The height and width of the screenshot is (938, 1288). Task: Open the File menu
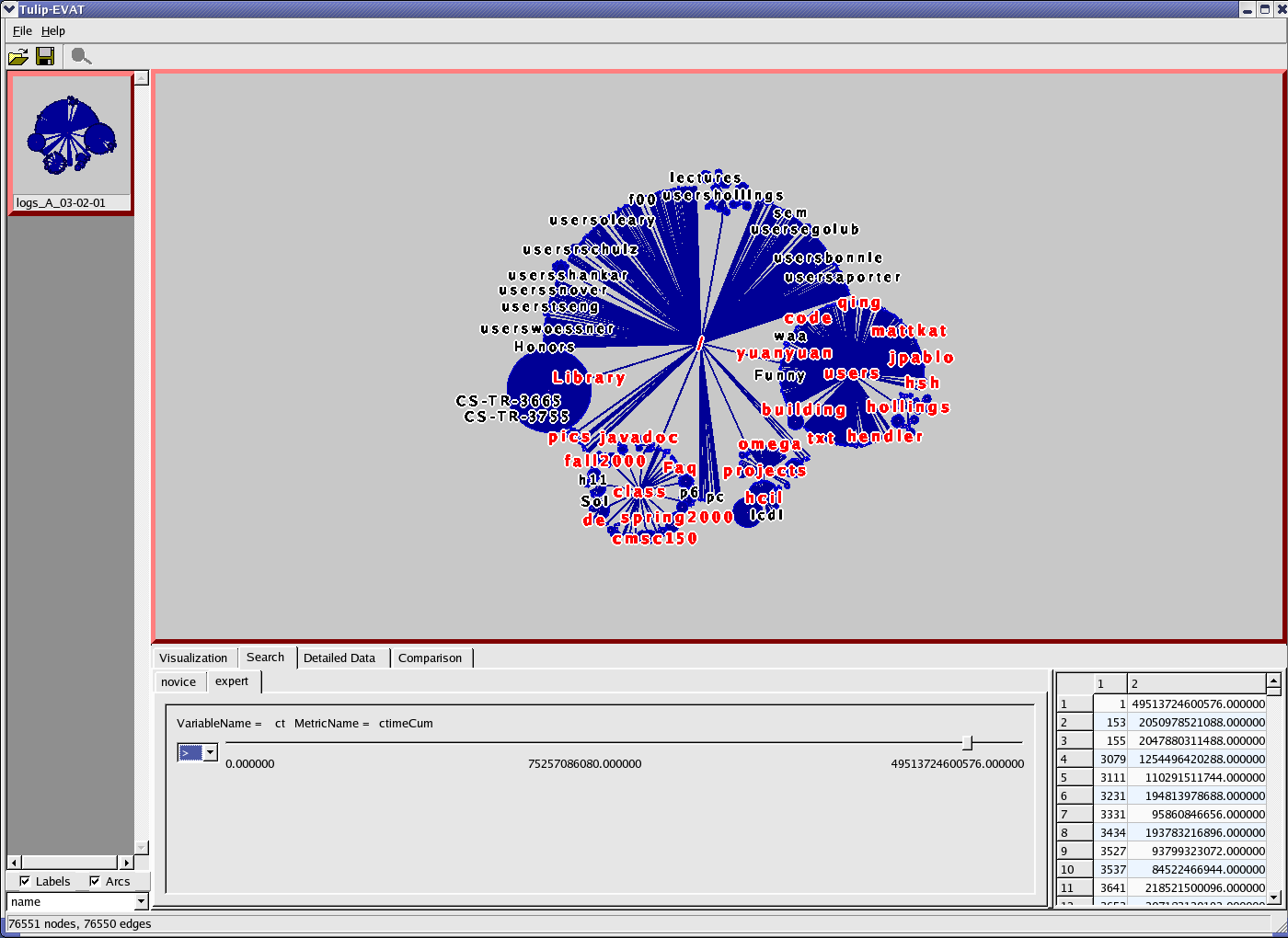22,30
